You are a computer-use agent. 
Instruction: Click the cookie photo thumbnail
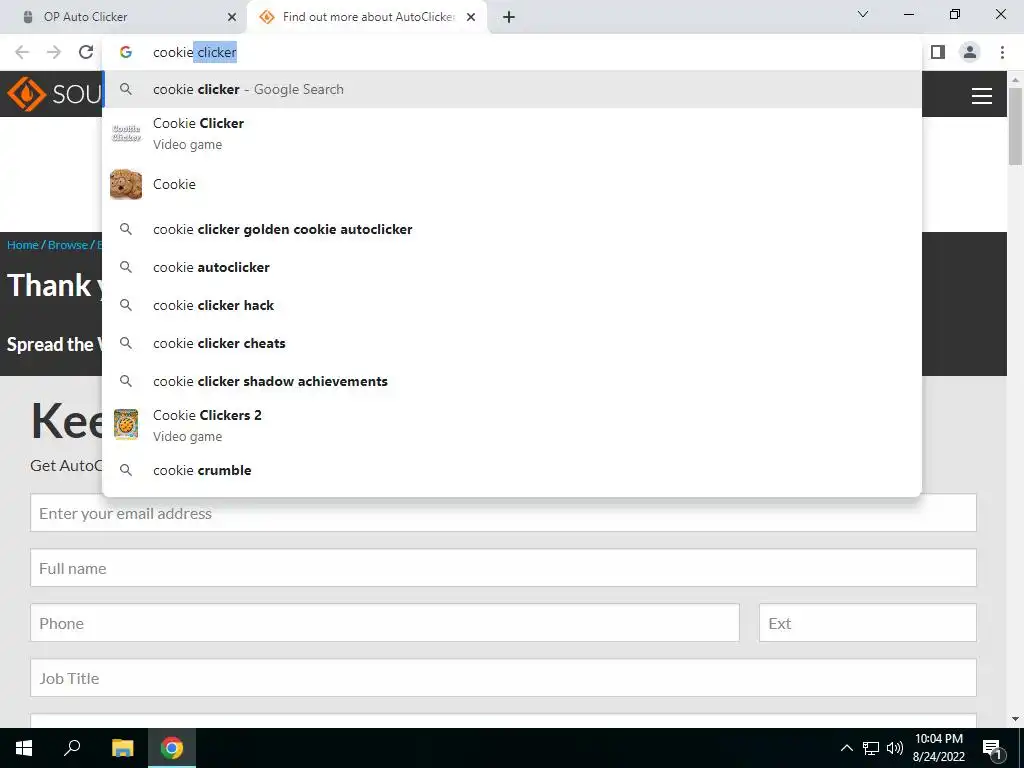(126, 184)
